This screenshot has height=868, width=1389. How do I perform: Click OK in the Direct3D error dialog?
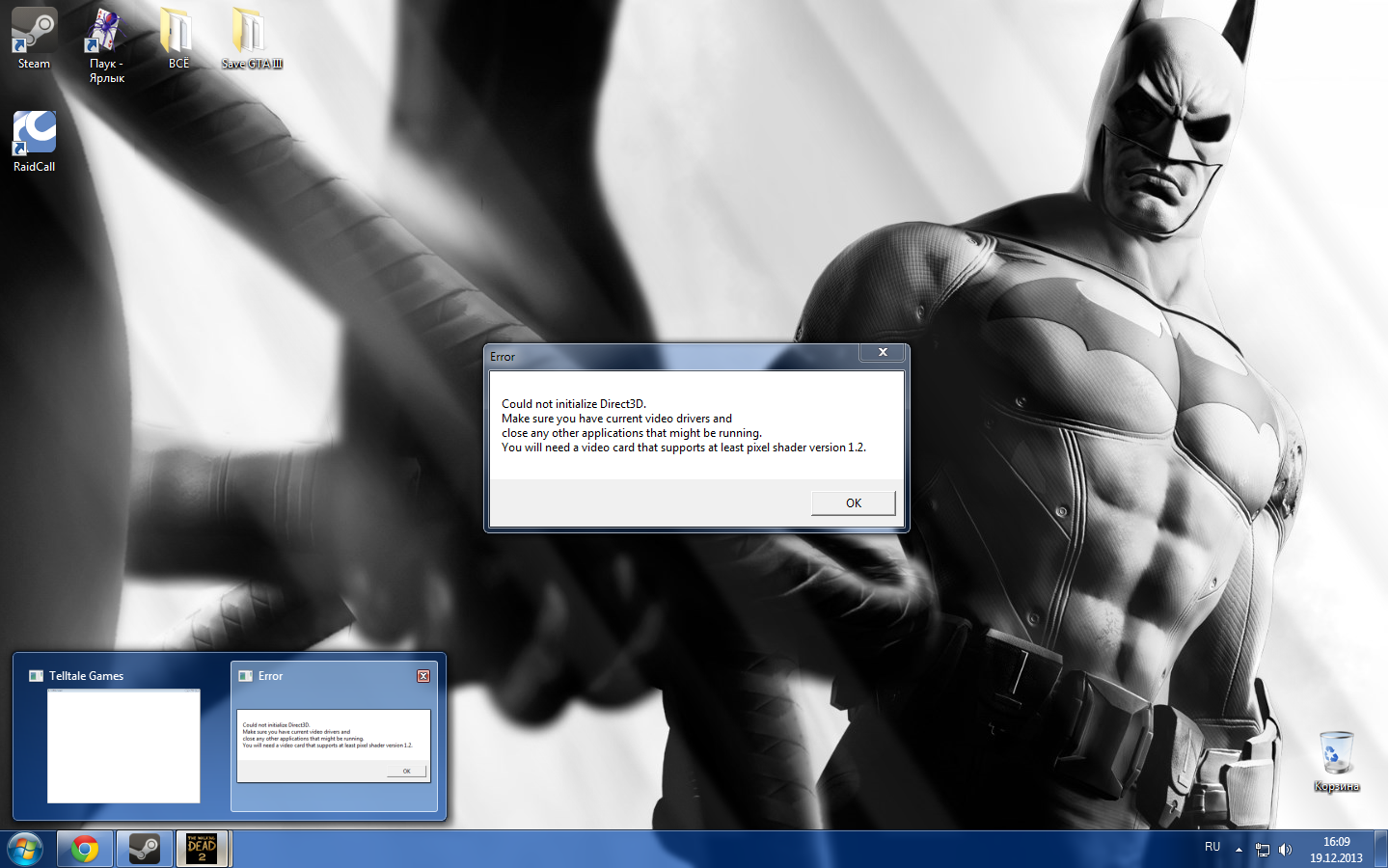tap(853, 502)
